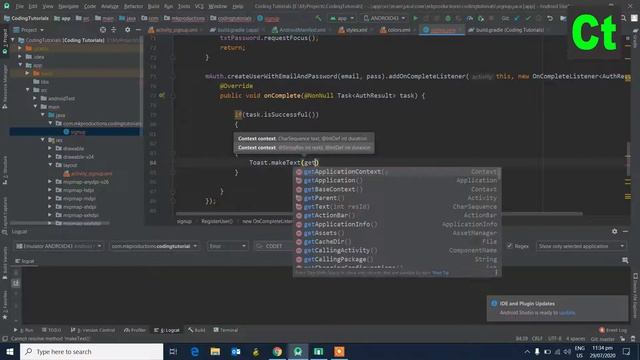Open the Run tool window

click(x=24, y=330)
